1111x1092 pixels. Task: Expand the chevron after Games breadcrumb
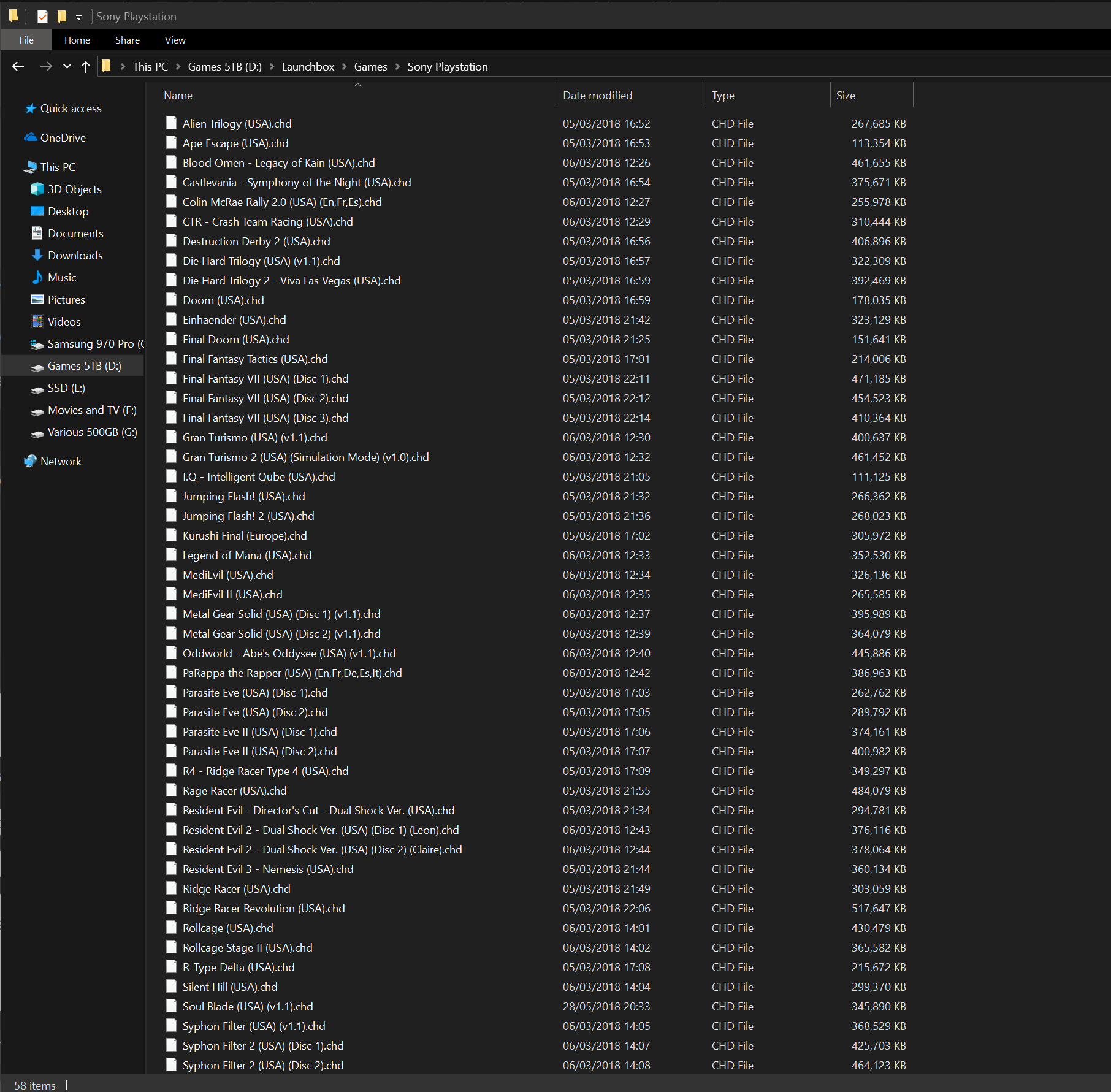[x=397, y=66]
